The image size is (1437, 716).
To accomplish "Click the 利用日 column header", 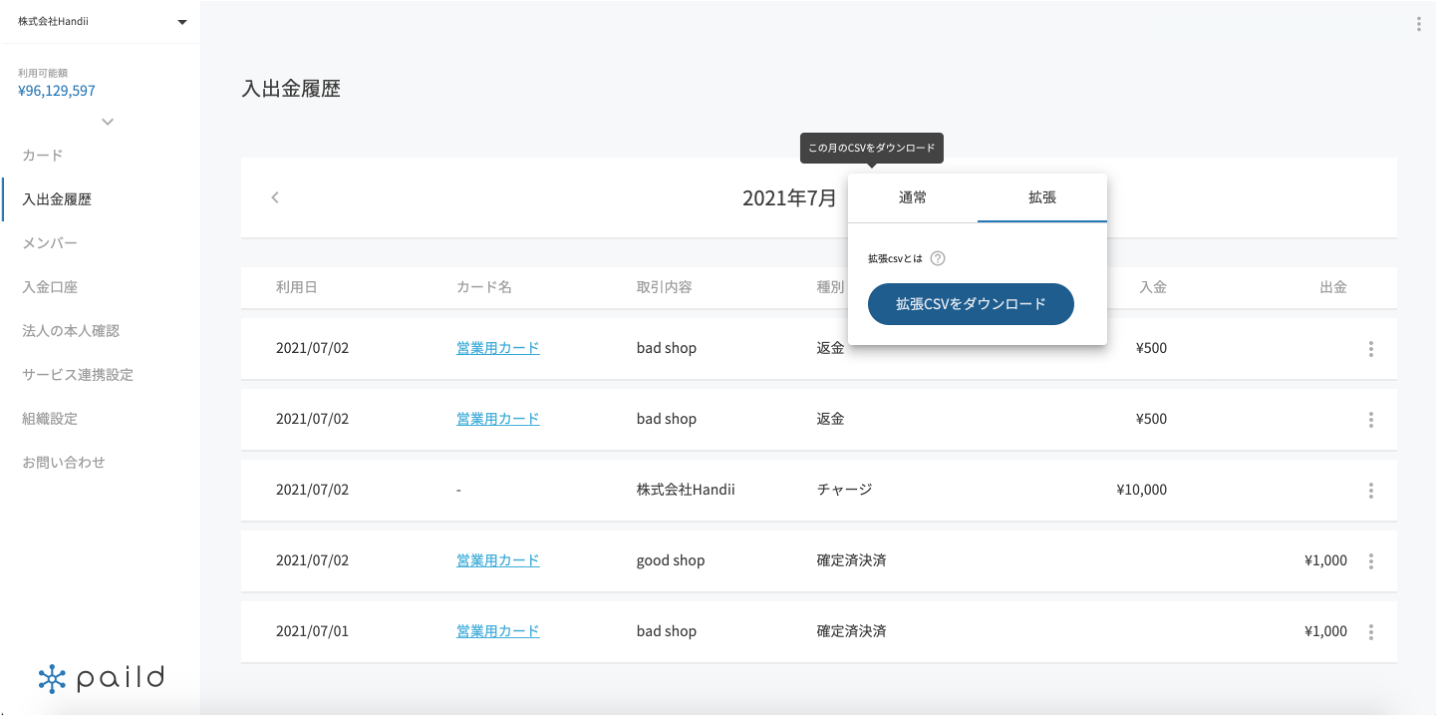I will (x=297, y=287).
